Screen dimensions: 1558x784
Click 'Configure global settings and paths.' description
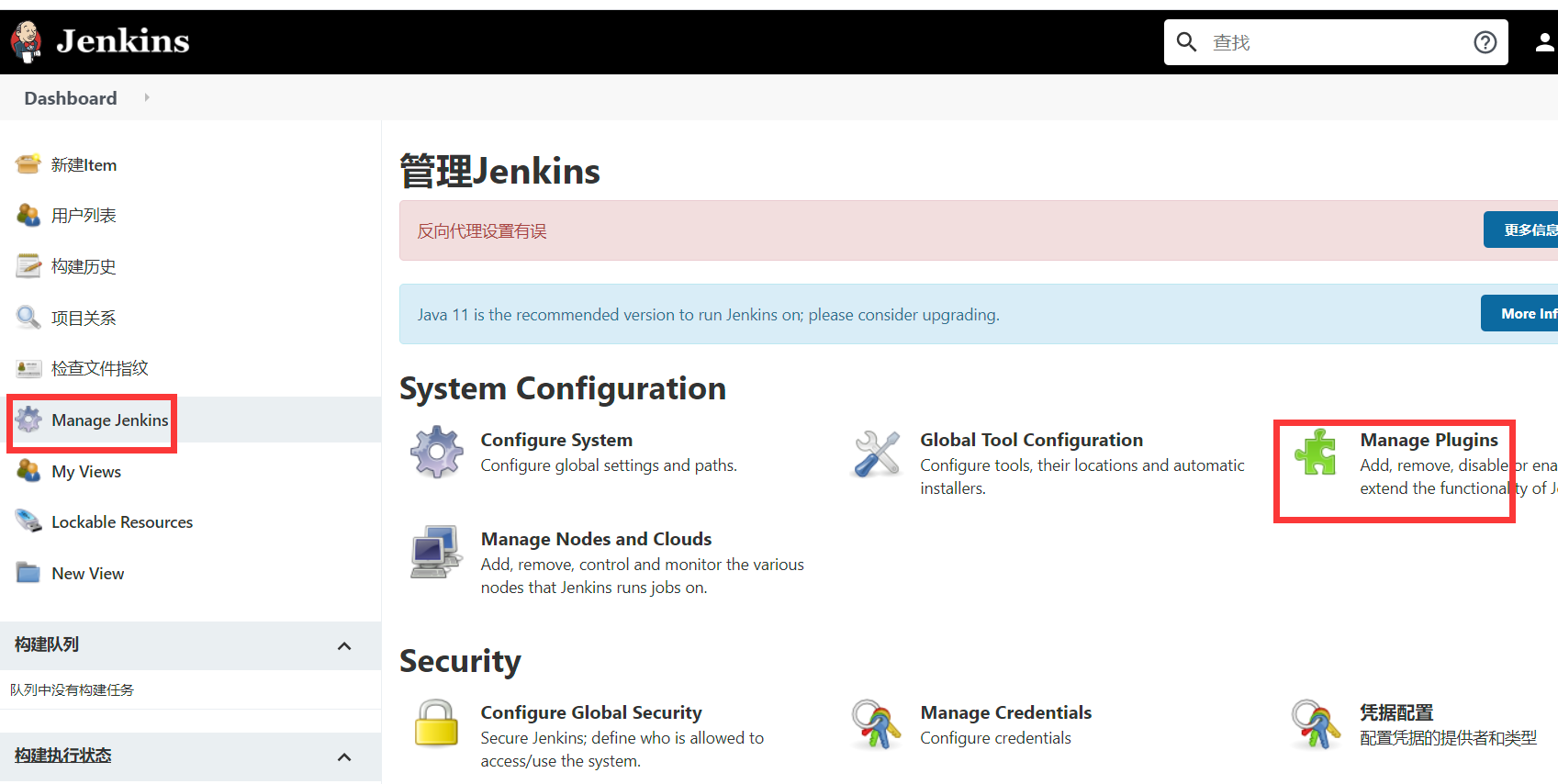tap(609, 465)
